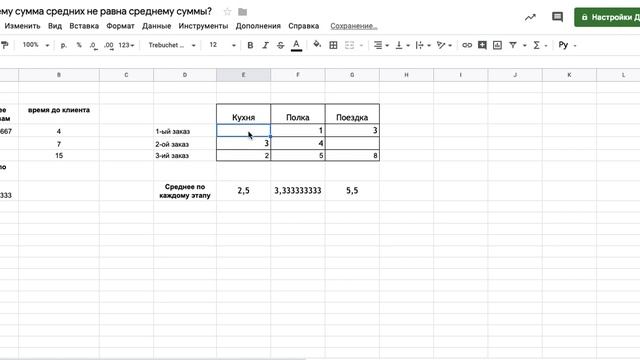
Task: Apply percent format
Action: click(x=79, y=45)
